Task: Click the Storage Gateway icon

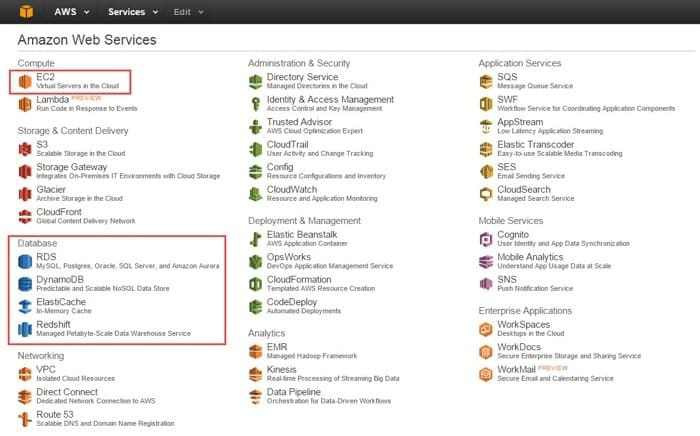Action: tap(25, 171)
